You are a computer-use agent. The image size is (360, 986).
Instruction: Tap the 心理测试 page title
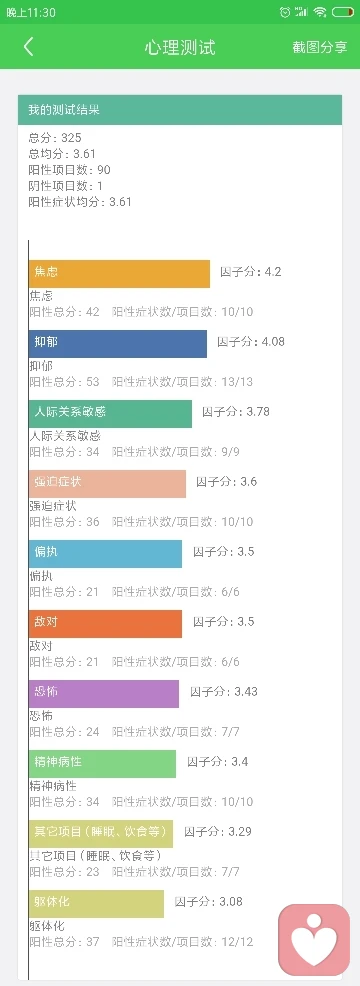[x=180, y=47]
